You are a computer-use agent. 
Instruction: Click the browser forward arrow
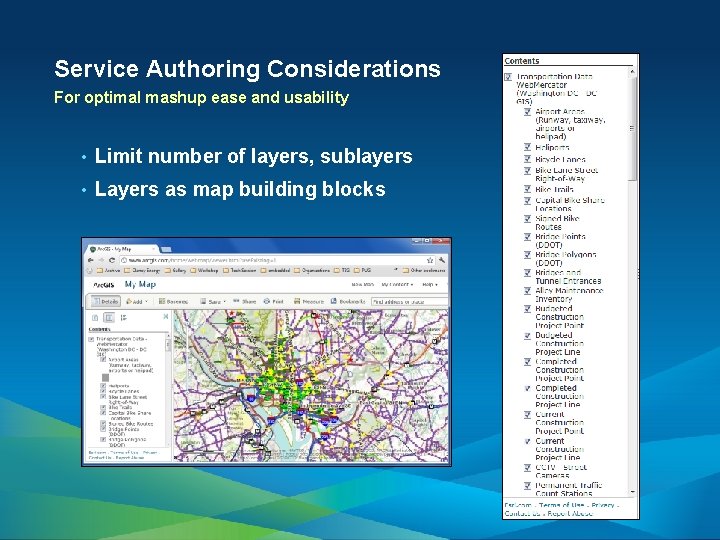[x=101, y=260]
